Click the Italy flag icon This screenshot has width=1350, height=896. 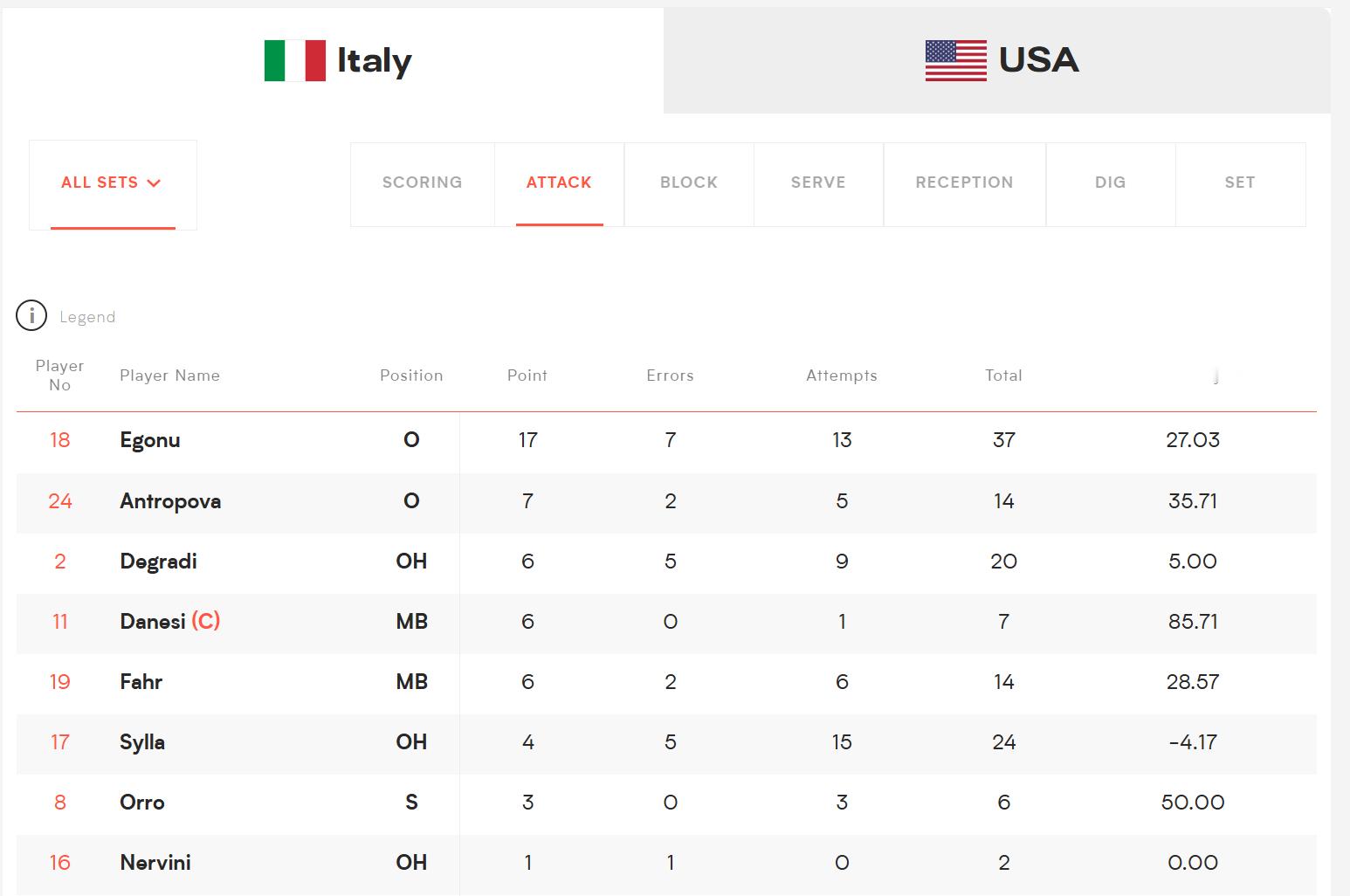[x=295, y=60]
